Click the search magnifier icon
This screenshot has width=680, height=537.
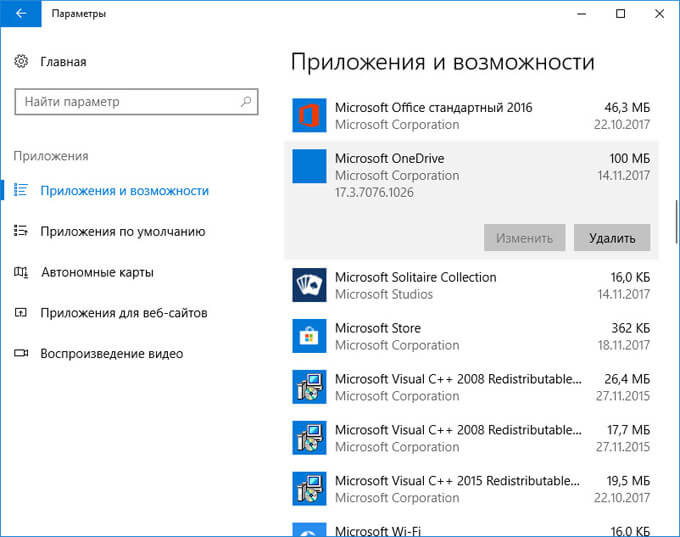243,102
